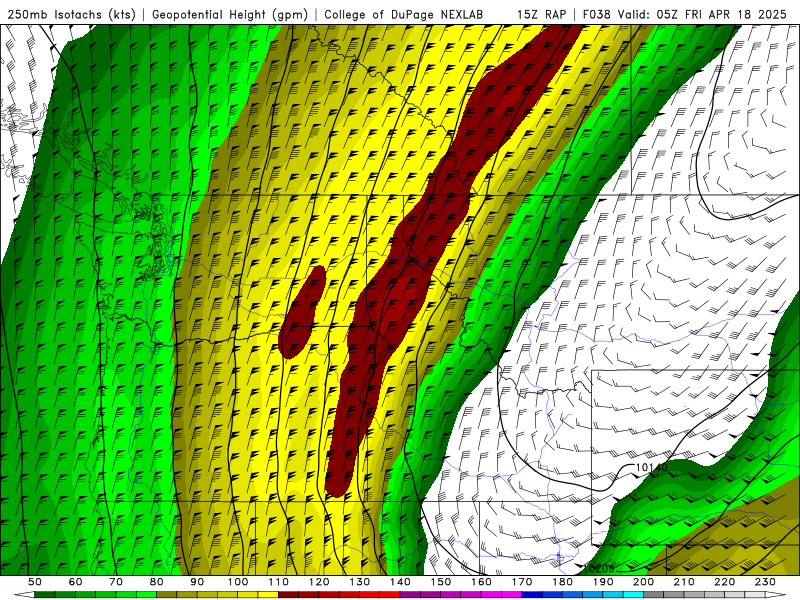
Task: Click the 180 knot scale label
Action: point(562,582)
